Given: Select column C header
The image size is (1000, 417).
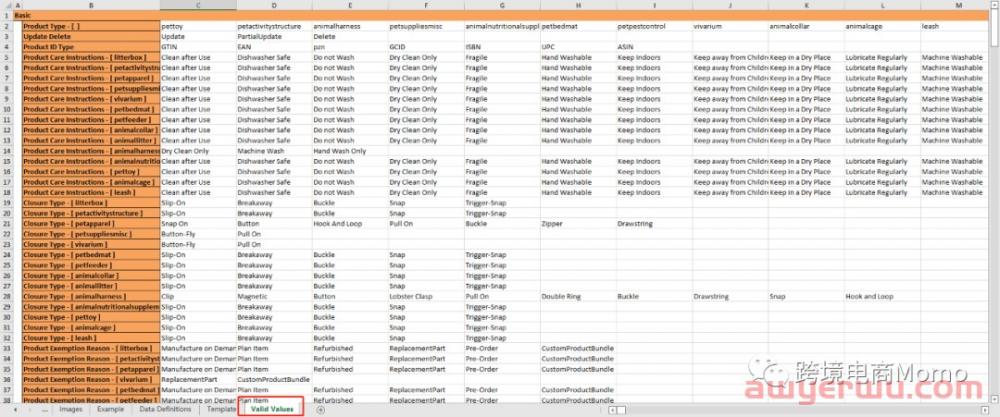Looking at the screenshot, I should click(x=197, y=5).
